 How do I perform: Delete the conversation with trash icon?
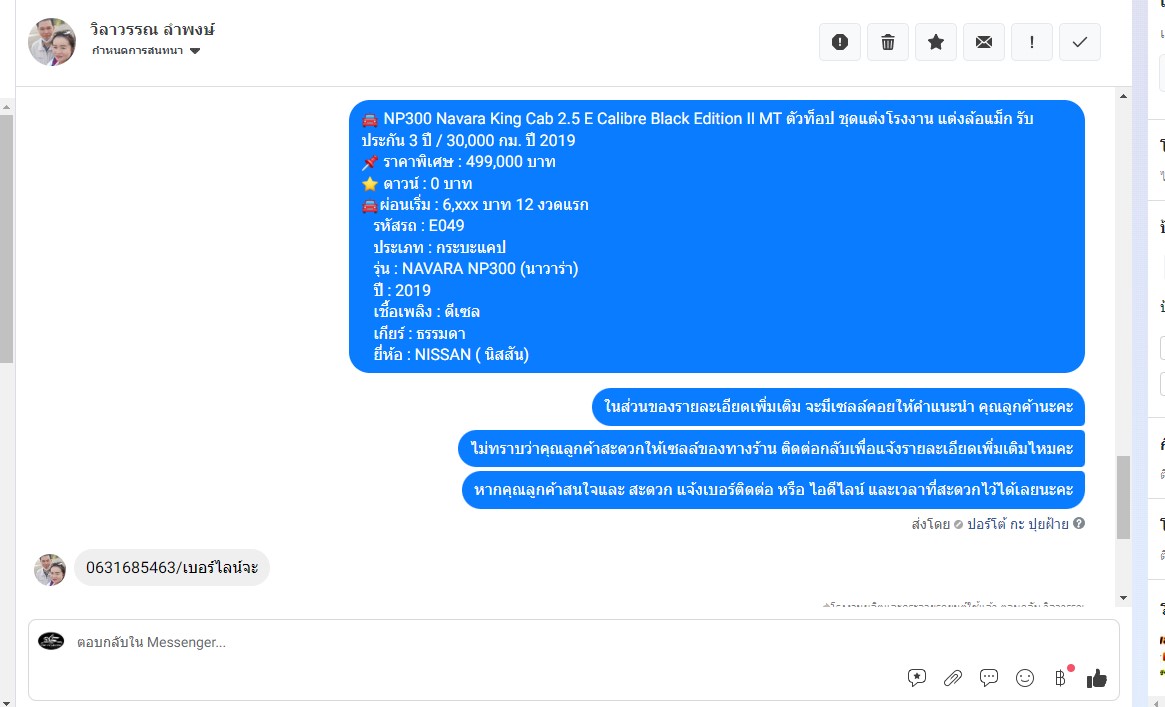pos(888,42)
